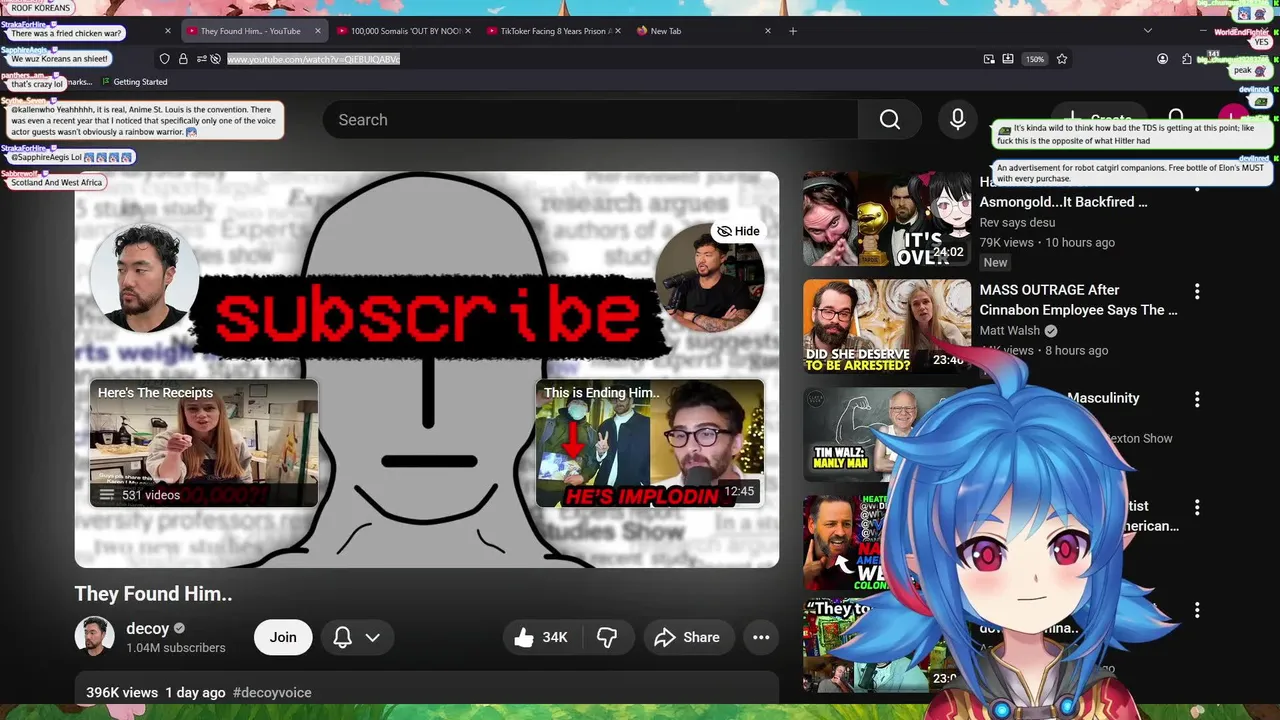Open the YouTube notifications bell in the header
Viewport: 1280px width, 720px height.
(1176, 119)
